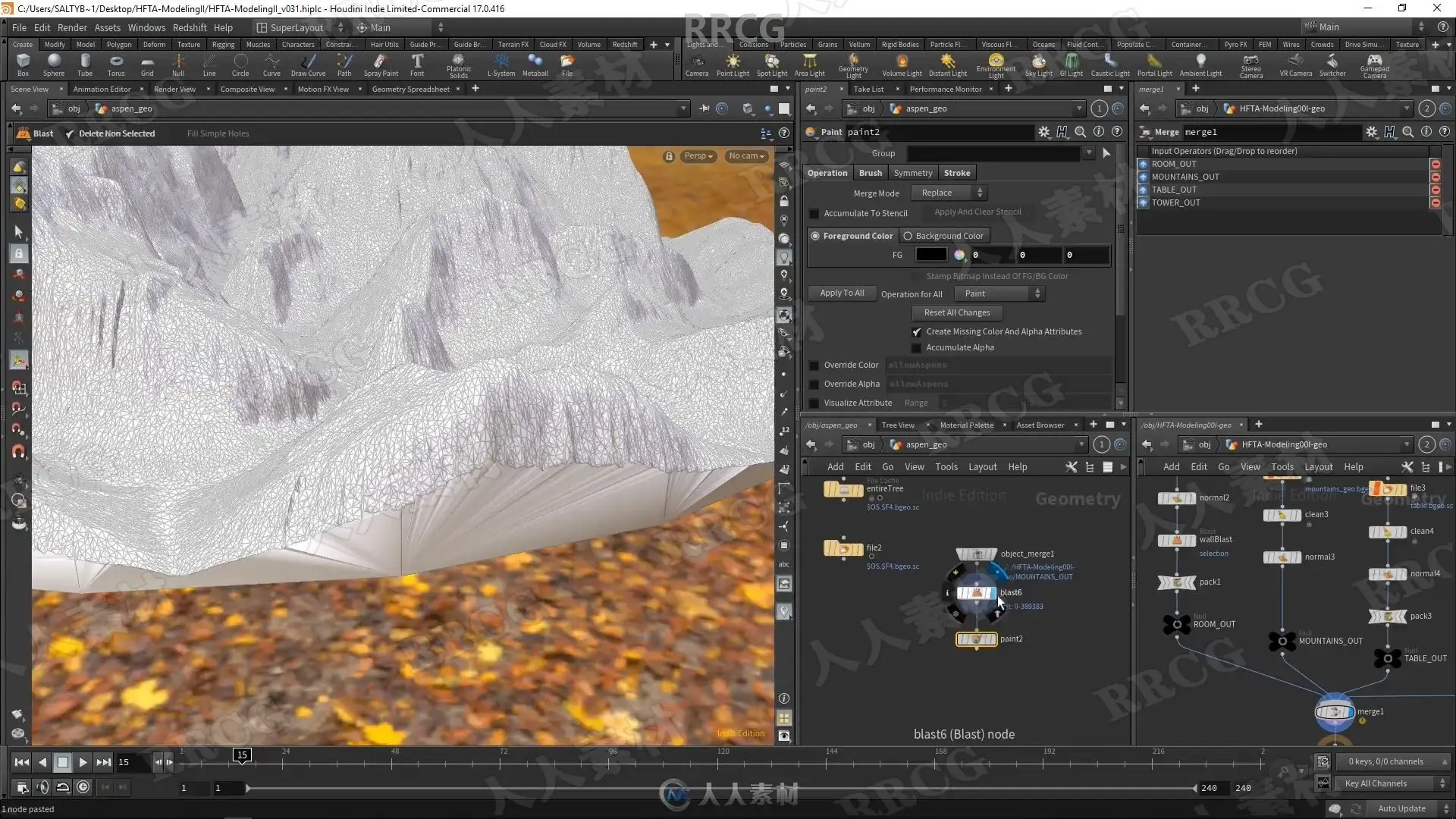1456x819 pixels.
Task: Toggle Create Missing Color And Alpha Attributes
Action: [x=916, y=332]
